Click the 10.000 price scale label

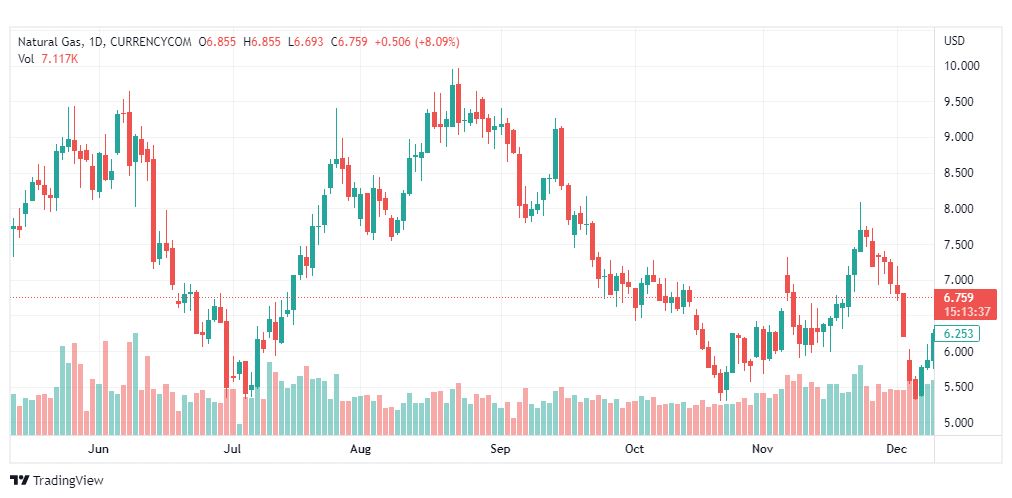(x=962, y=66)
